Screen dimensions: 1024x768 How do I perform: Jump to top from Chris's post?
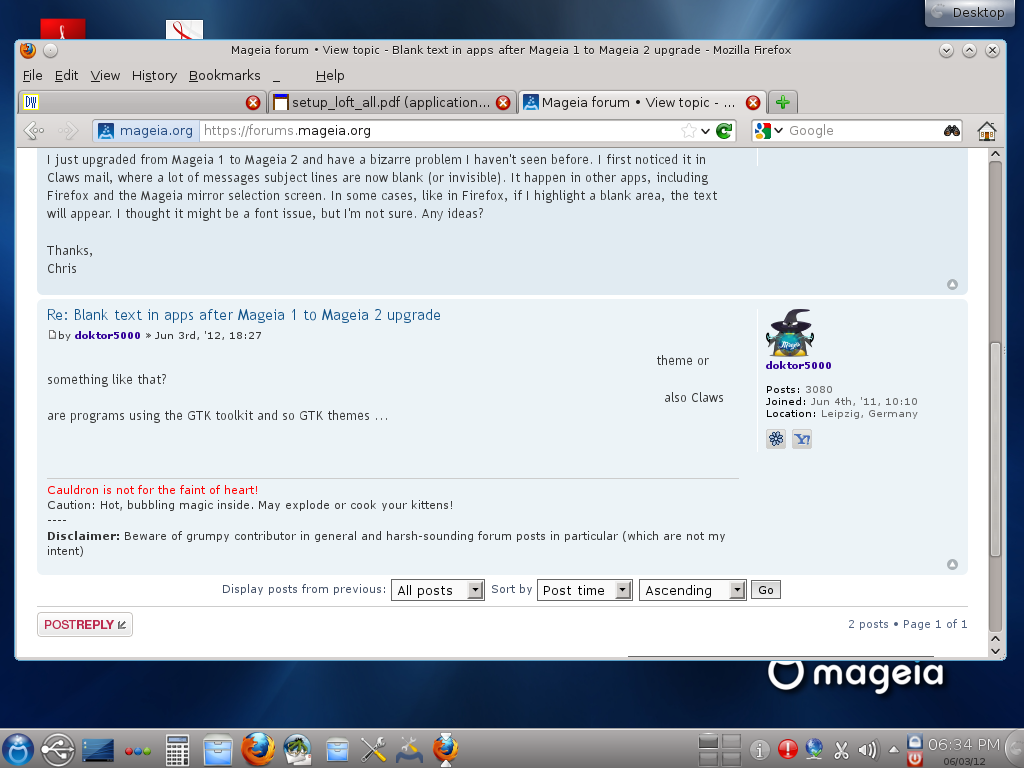(x=952, y=284)
